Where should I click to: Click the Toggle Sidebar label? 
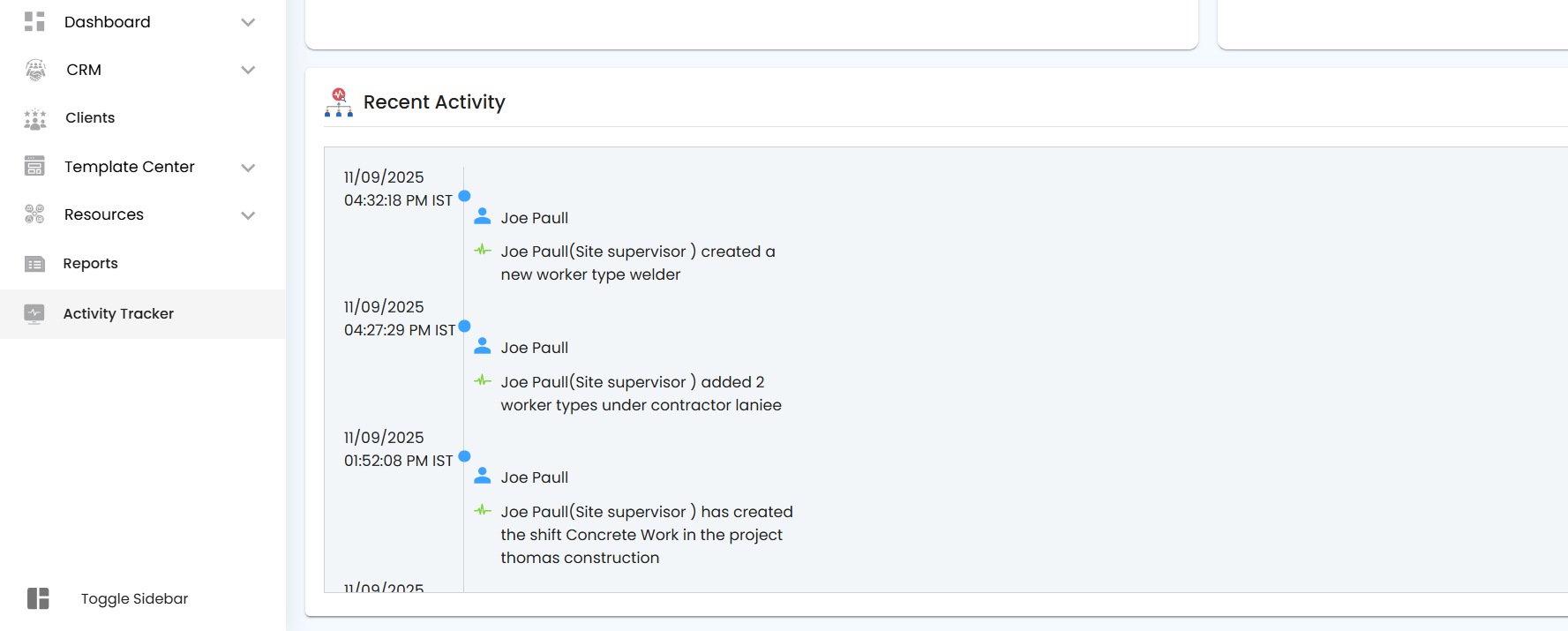pos(134,598)
